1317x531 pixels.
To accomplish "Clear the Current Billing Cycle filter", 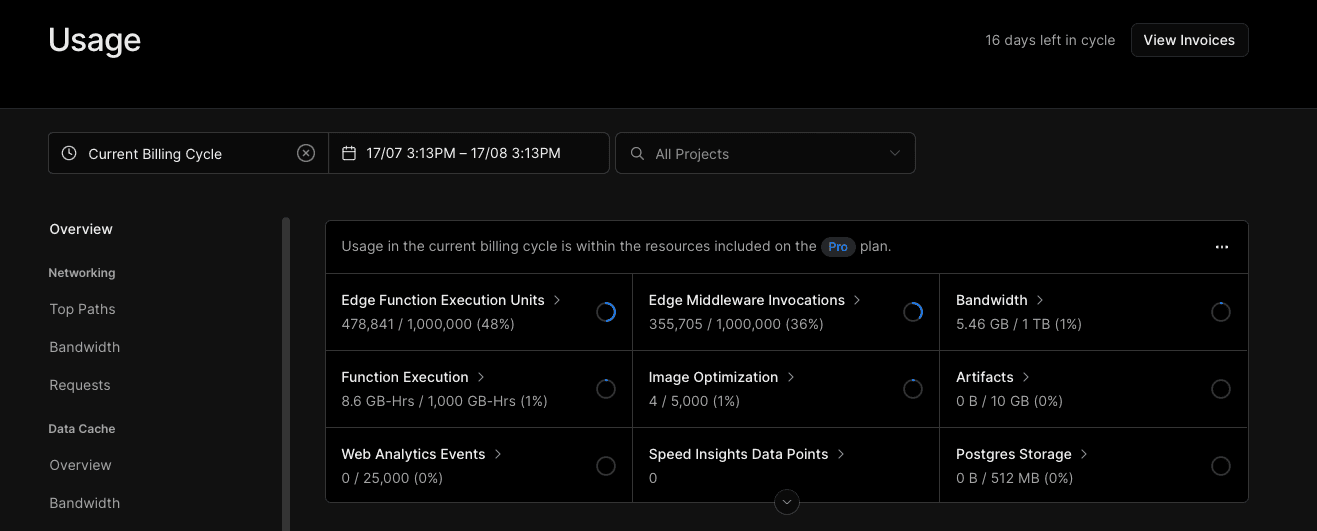I will pyautogui.click(x=306, y=153).
